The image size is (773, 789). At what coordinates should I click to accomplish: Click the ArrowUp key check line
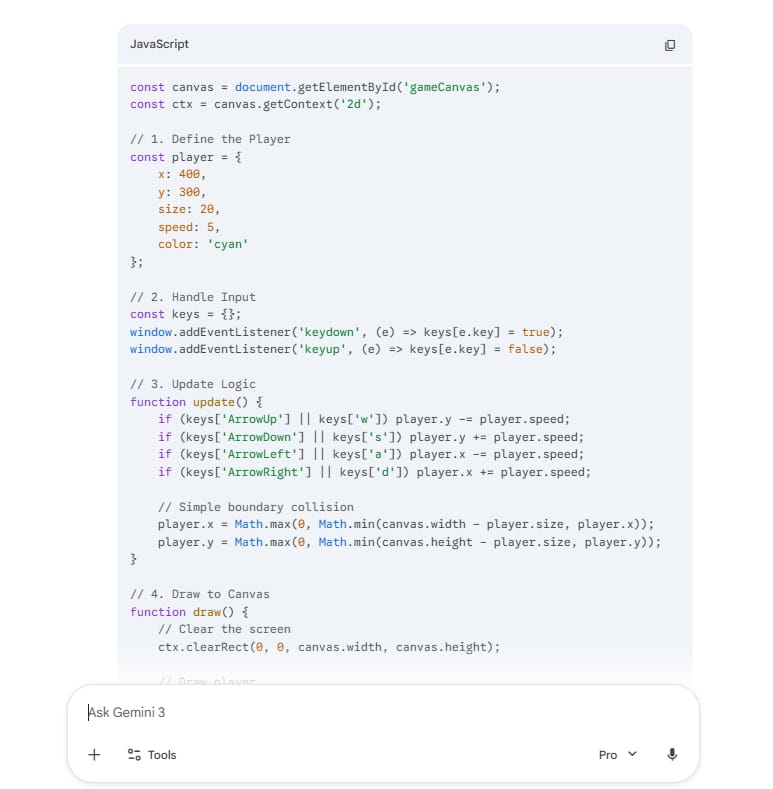pos(364,420)
